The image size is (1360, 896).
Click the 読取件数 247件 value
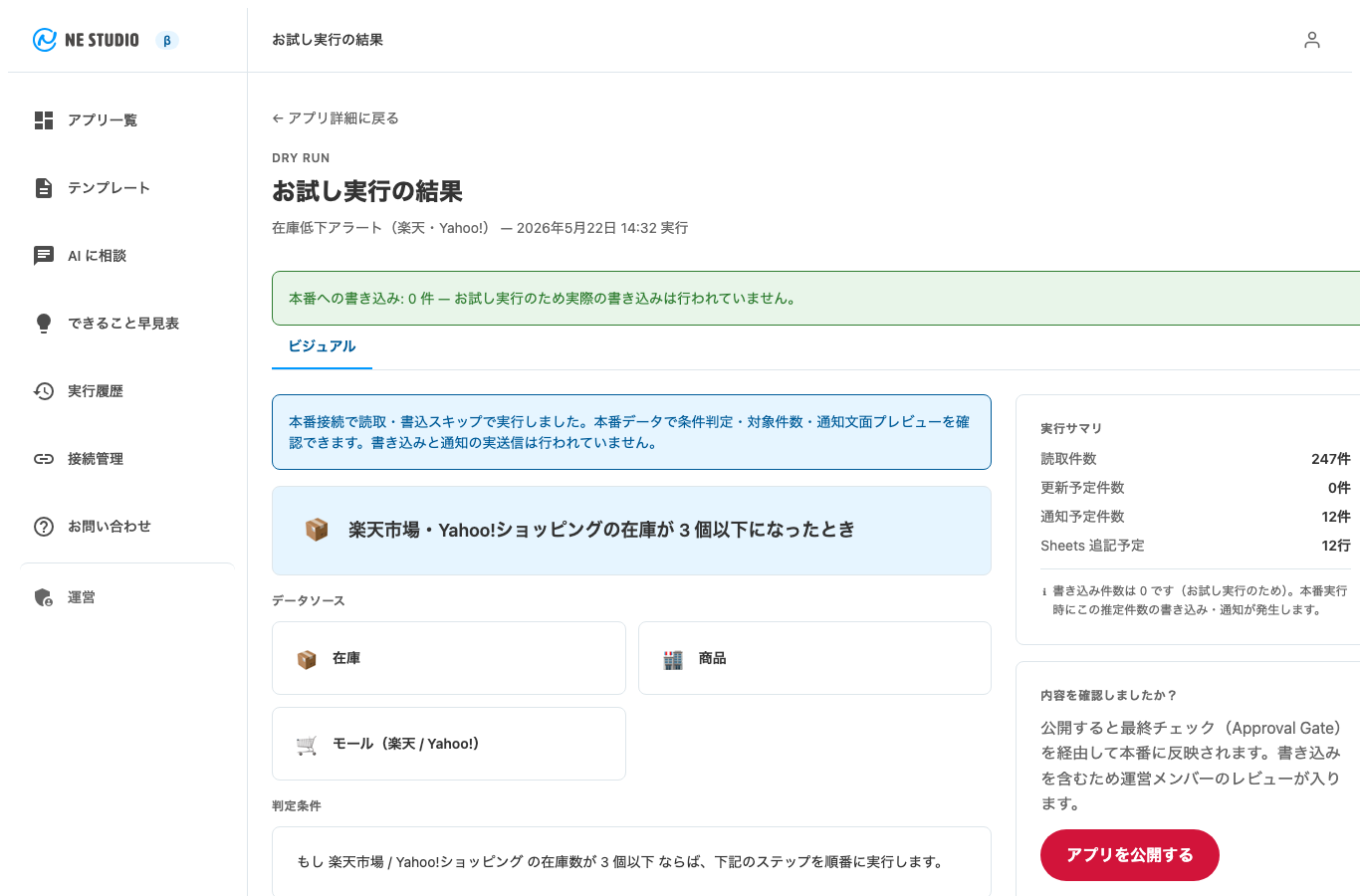pos(1331,459)
